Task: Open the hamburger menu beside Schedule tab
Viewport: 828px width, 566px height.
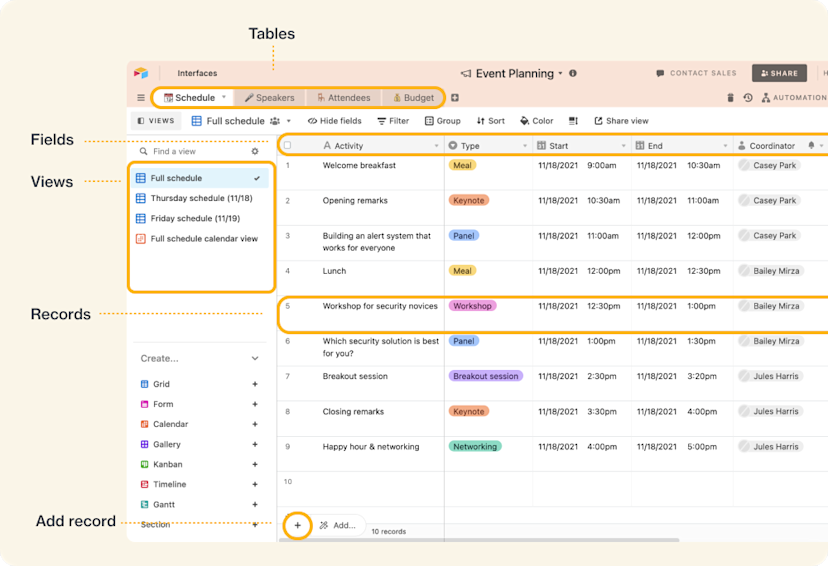Action: pyautogui.click(x=140, y=98)
